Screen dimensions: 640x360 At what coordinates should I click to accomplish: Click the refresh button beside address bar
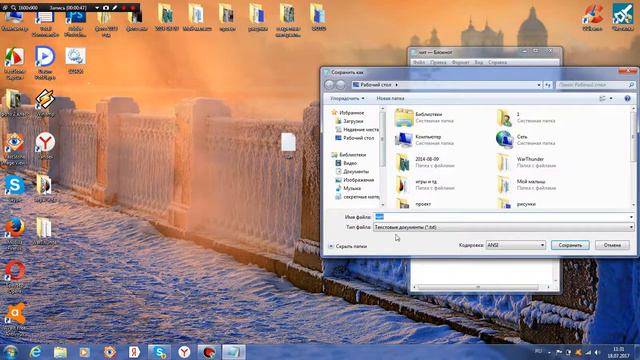(548, 85)
